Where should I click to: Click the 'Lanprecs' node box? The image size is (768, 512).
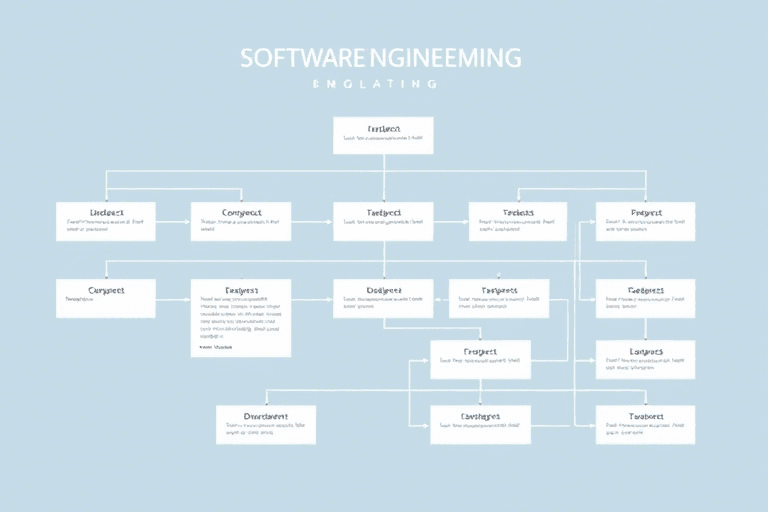[x=645, y=359]
